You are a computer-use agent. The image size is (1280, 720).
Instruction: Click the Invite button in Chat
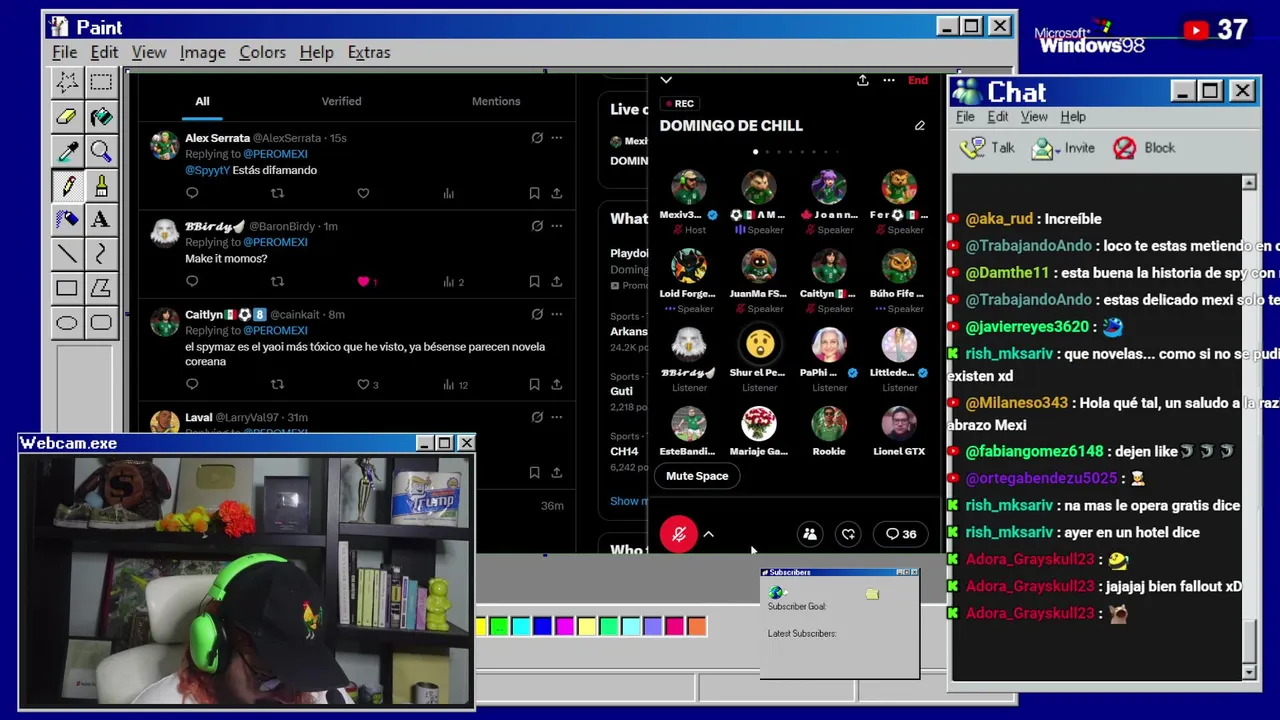1063,148
